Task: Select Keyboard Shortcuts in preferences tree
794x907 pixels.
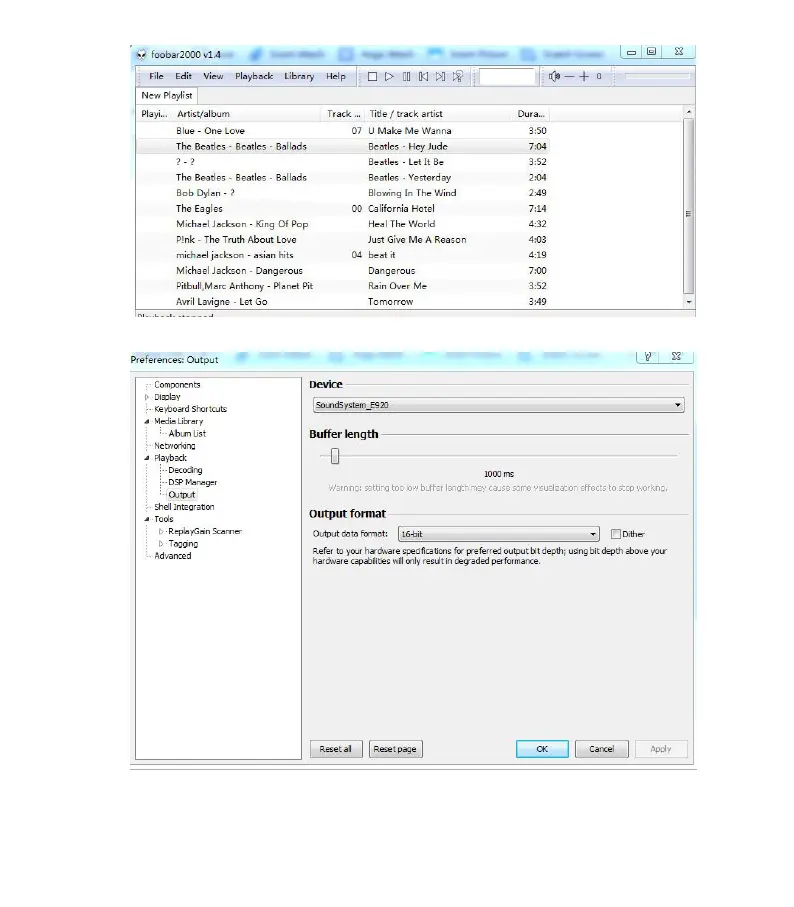Action: click(190, 409)
